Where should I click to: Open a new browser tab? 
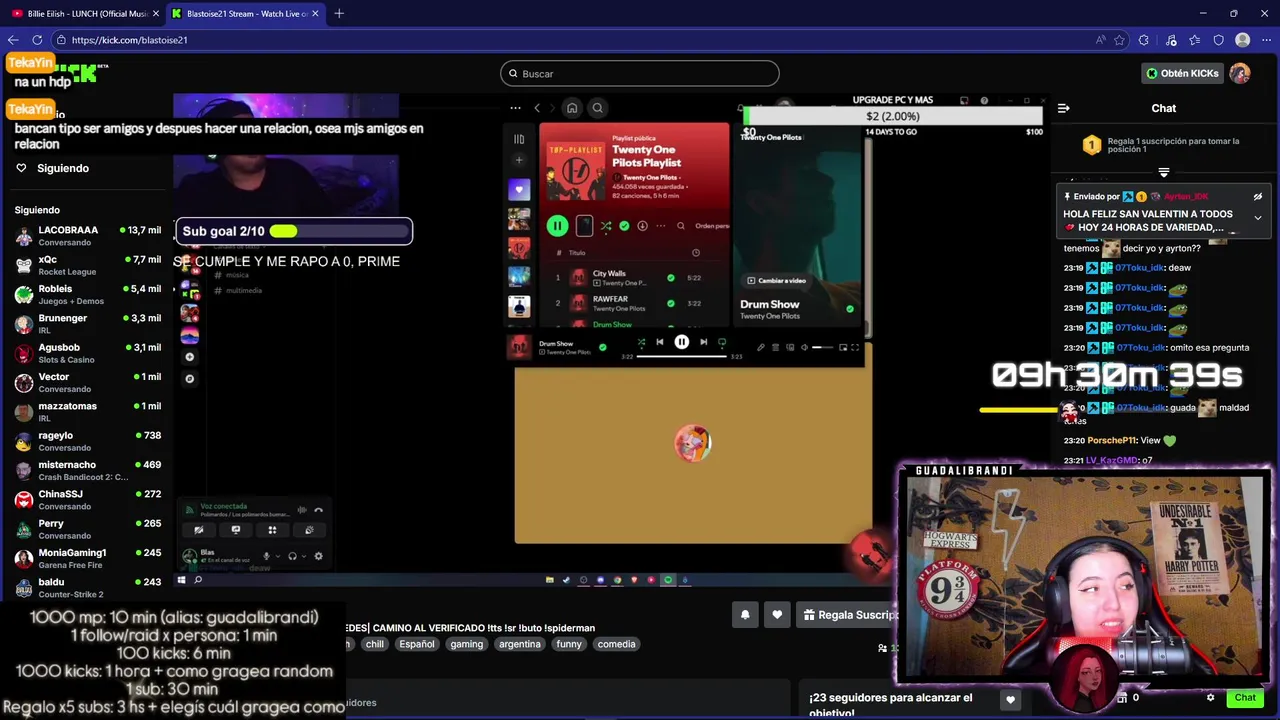tap(339, 13)
